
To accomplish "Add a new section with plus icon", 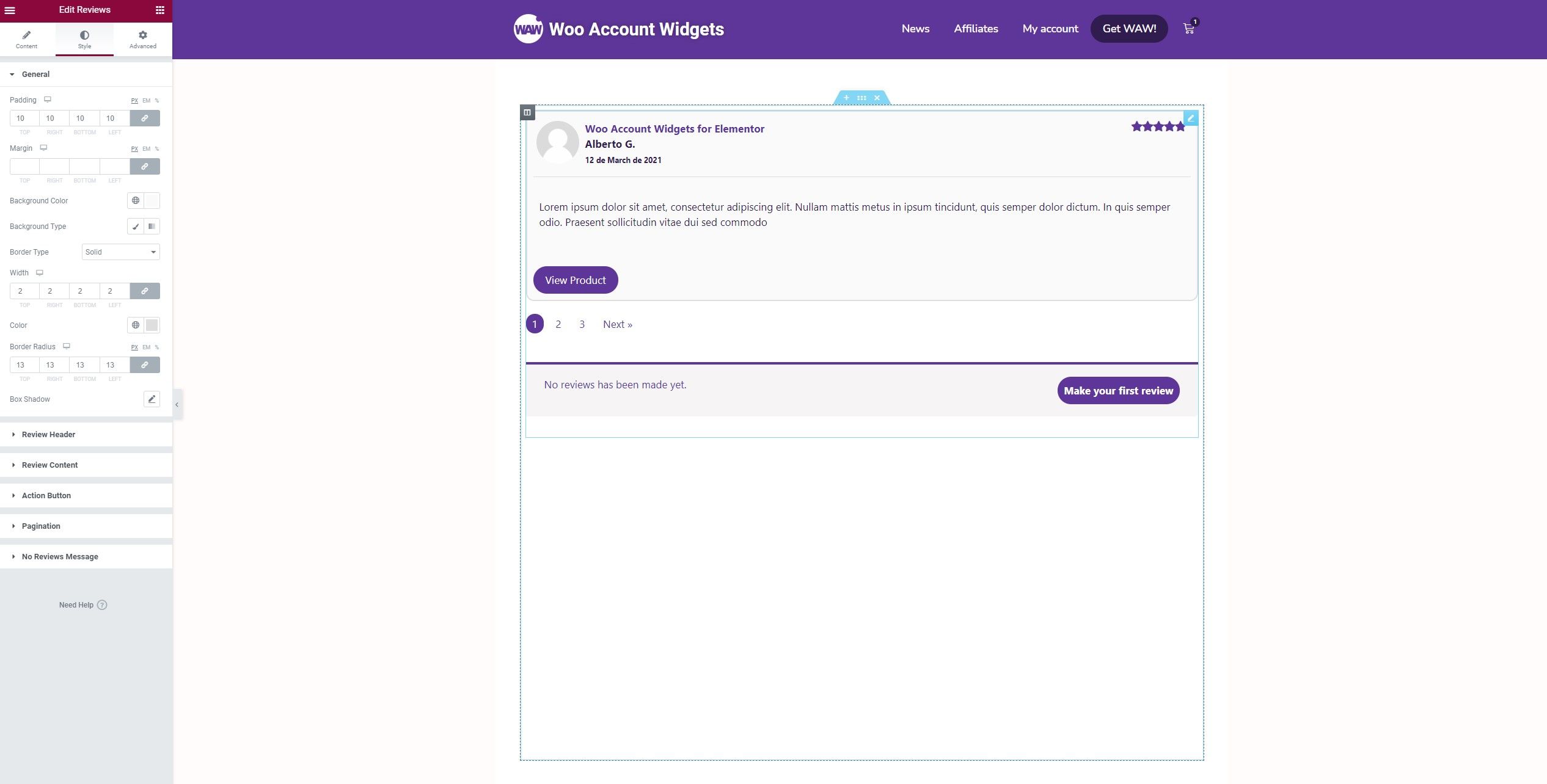I will pos(846,98).
